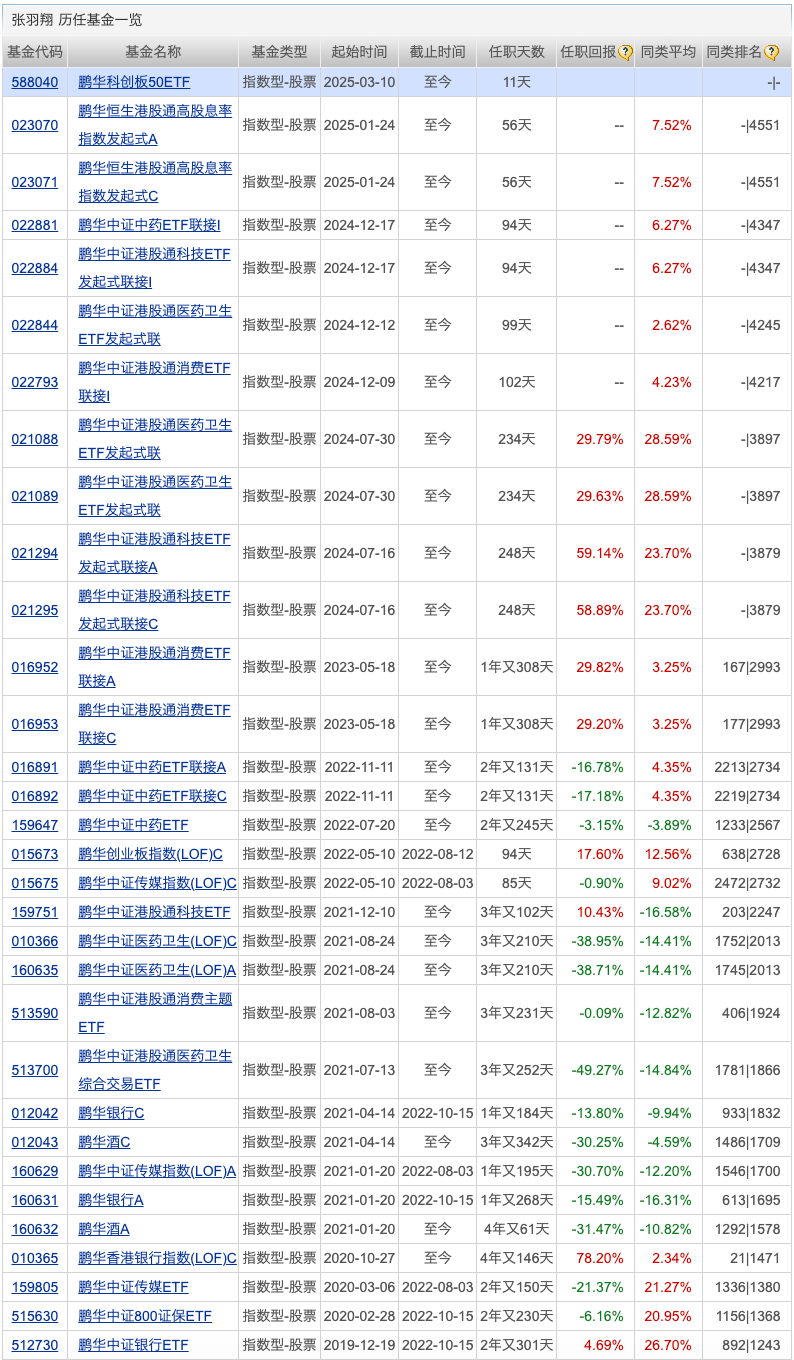The height and width of the screenshot is (1360, 794).
Task: Open 鹏华中证港股通科技ETF发起式联接I link
Action: point(155,268)
